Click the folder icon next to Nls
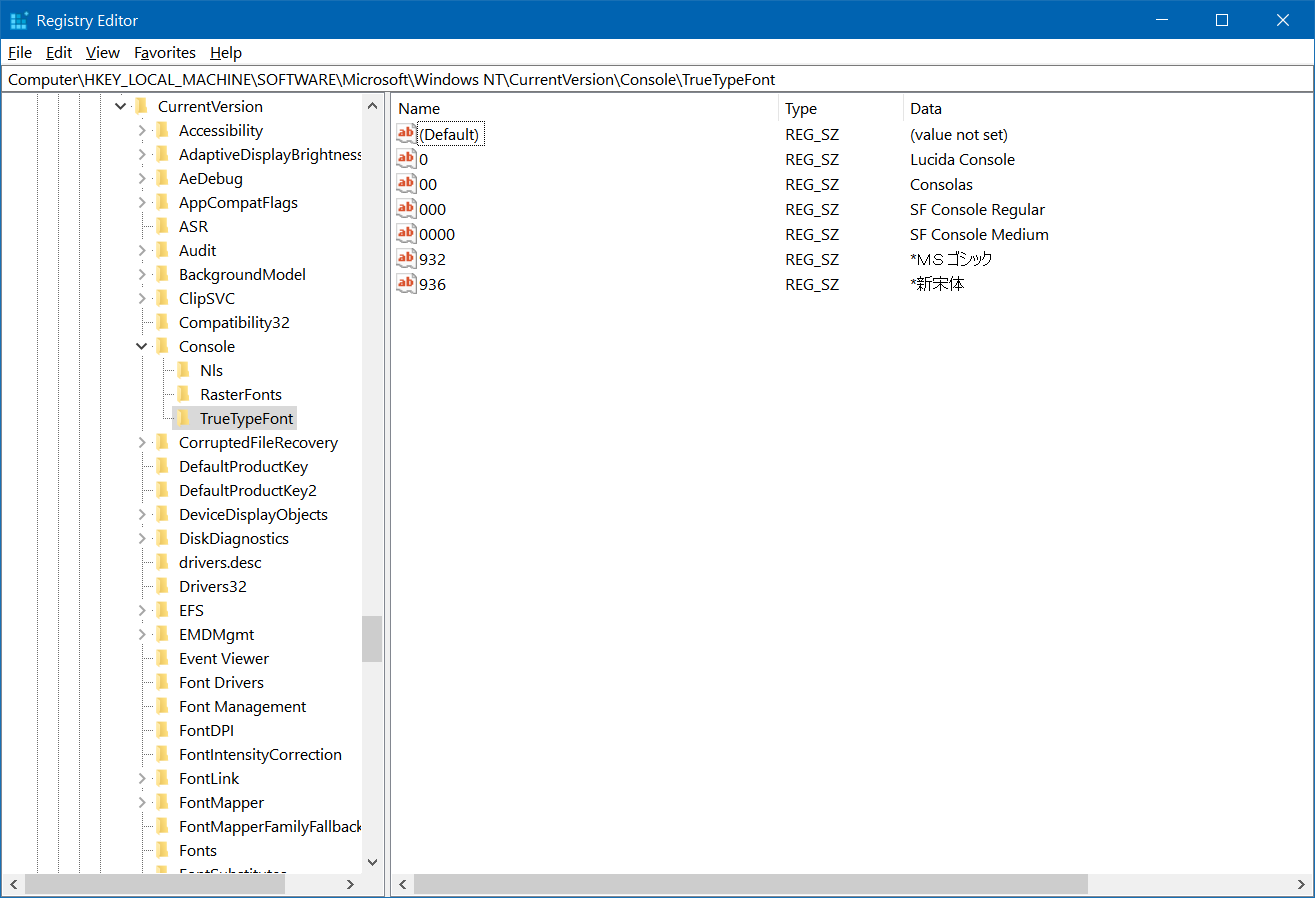Viewport: 1315px width, 898px height. click(183, 370)
